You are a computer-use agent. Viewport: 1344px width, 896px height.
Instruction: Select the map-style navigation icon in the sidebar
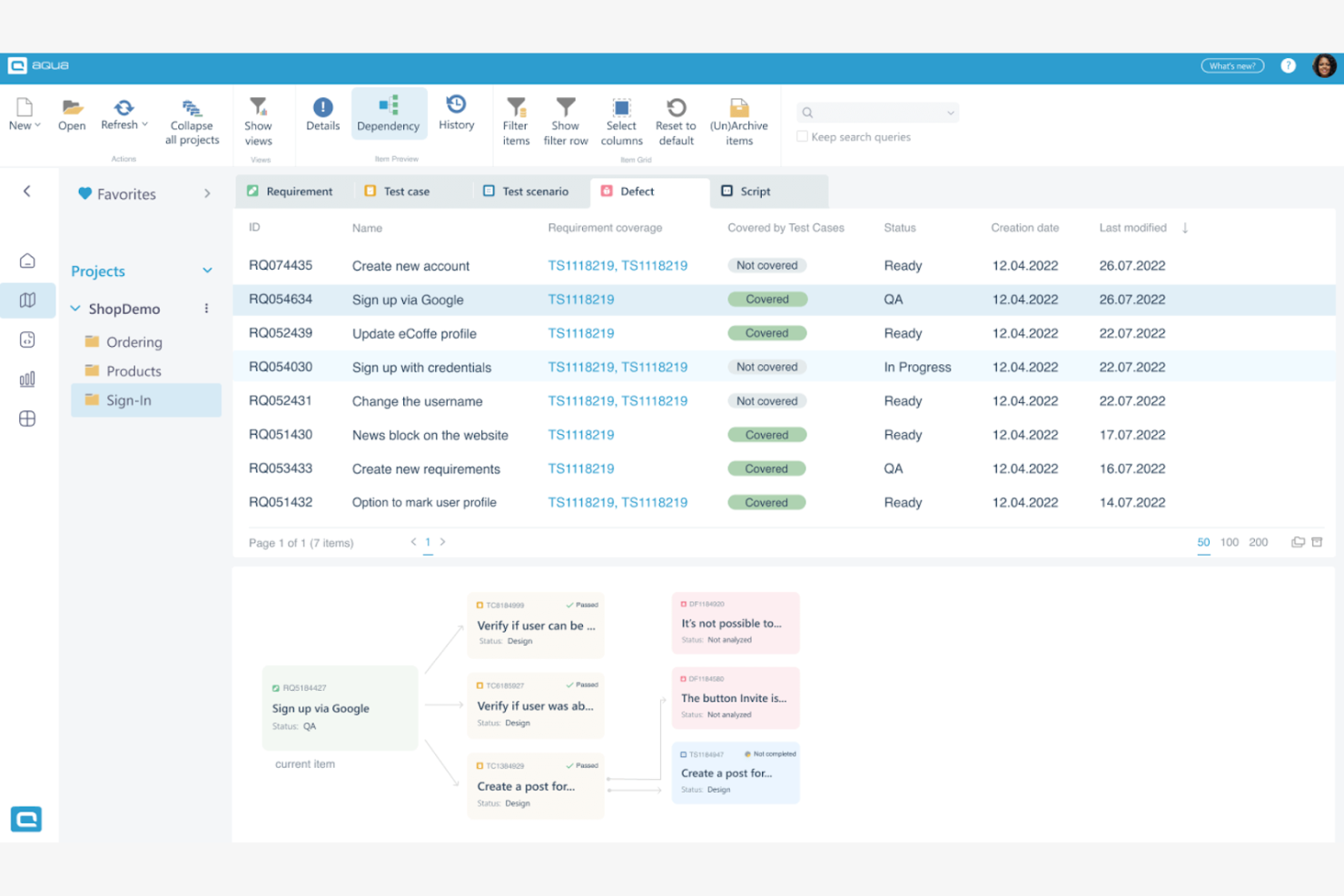[27, 300]
